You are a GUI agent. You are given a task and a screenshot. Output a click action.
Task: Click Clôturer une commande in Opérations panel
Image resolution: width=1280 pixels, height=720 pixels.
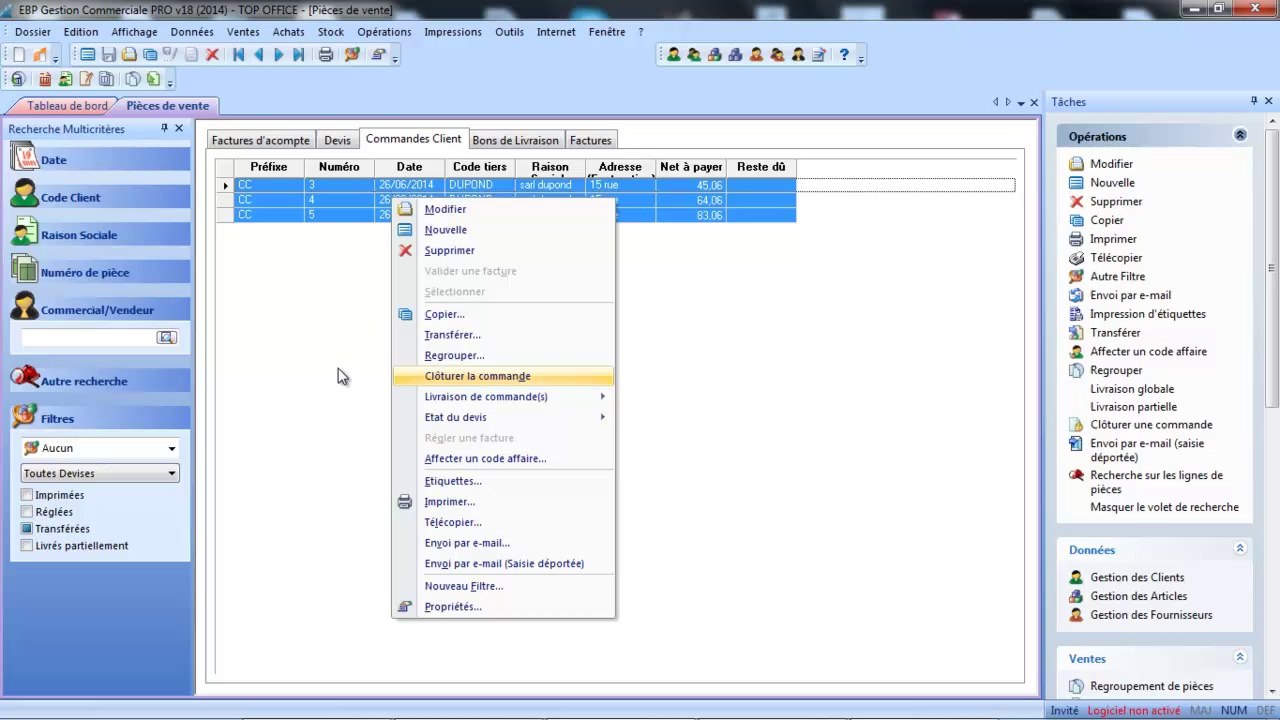(1151, 425)
